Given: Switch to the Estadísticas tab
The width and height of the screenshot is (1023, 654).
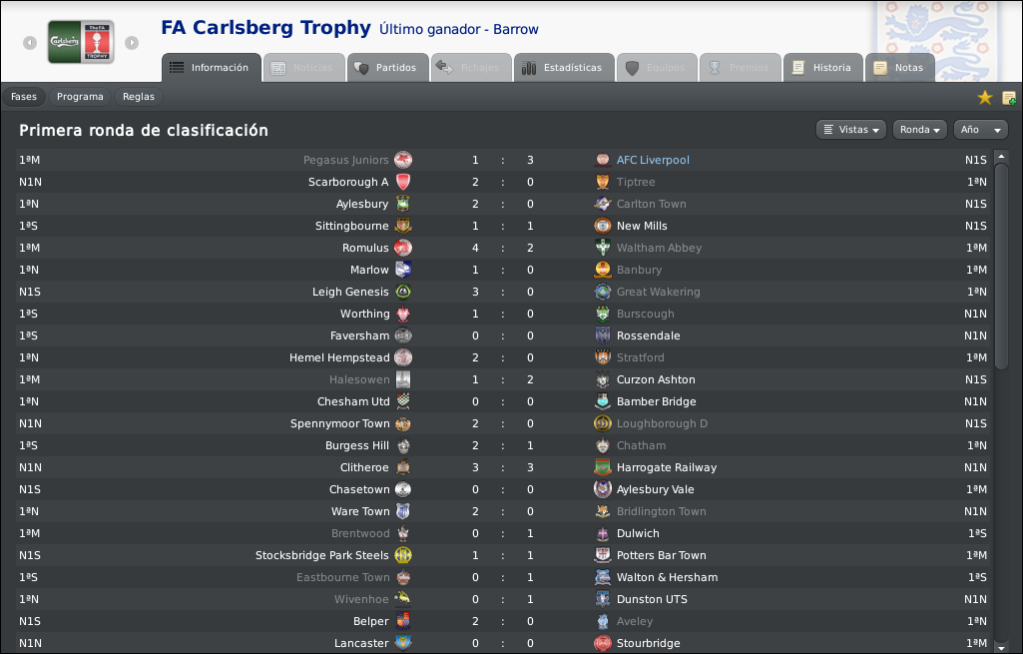Looking at the screenshot, I should (x=564, y=68).
